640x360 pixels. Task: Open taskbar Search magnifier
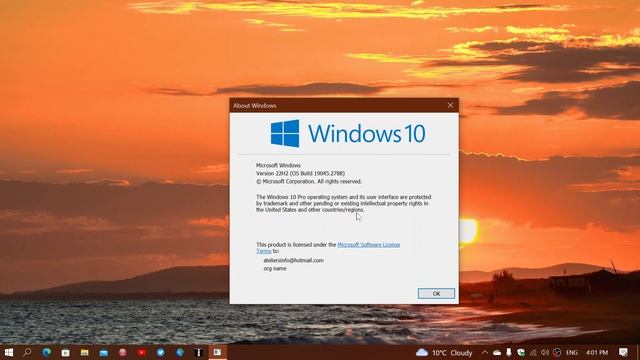(27, 352)
